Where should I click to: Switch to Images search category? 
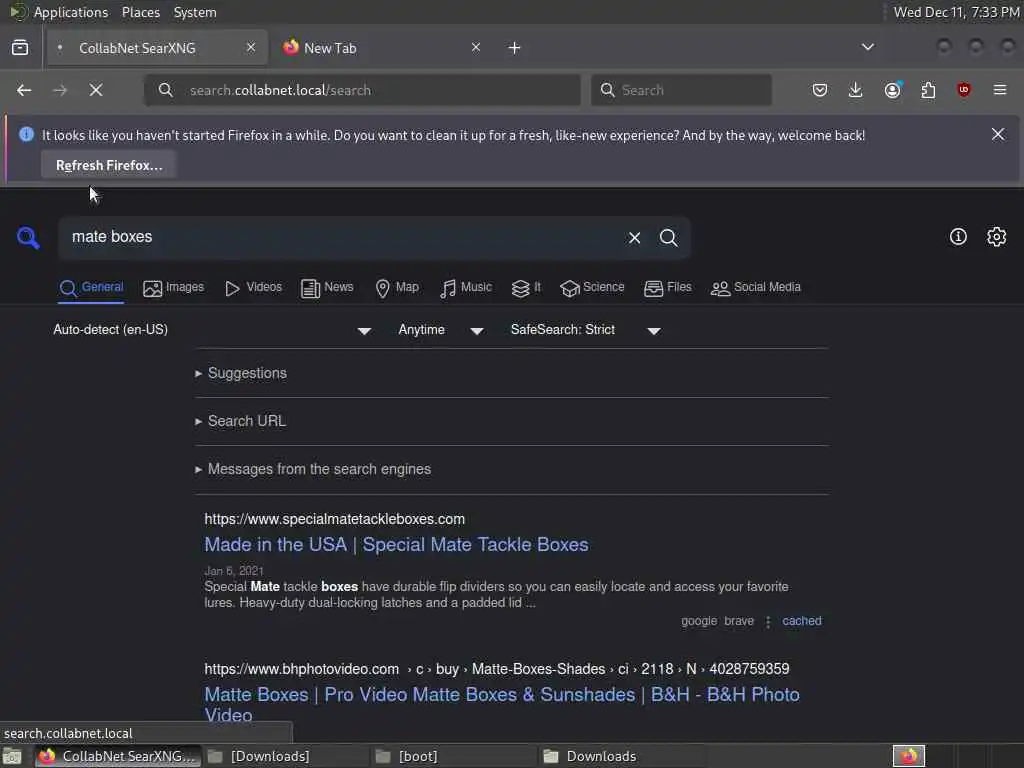point(174,287)
